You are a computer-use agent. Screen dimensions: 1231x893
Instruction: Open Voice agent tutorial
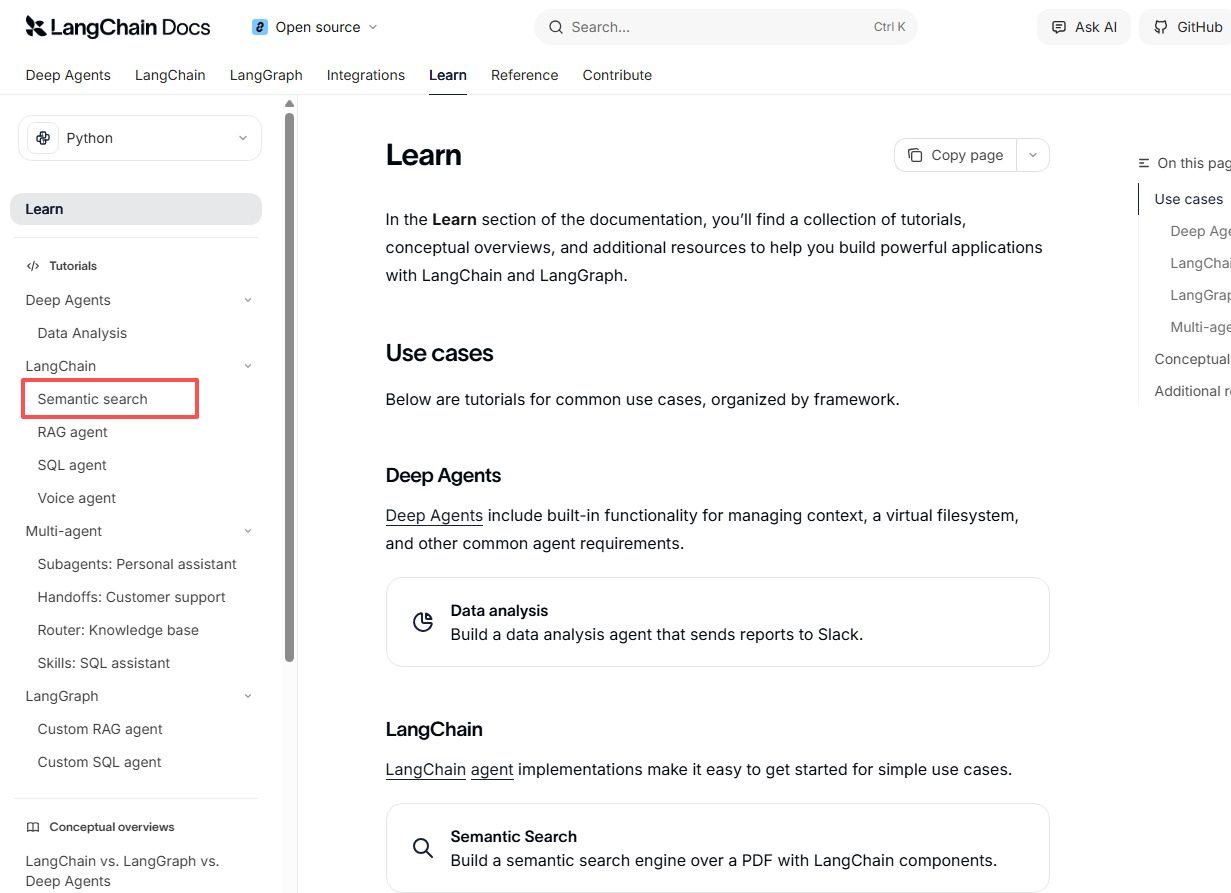coord(77,498)
